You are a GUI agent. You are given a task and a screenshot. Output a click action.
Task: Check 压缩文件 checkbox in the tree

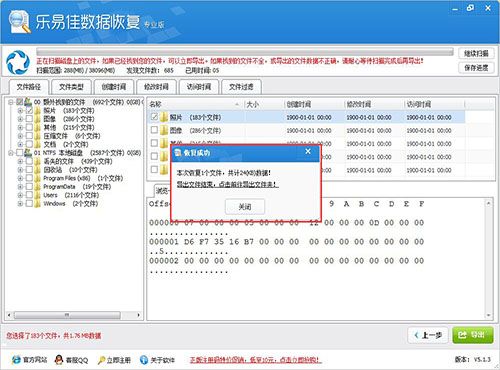(29, 136)
